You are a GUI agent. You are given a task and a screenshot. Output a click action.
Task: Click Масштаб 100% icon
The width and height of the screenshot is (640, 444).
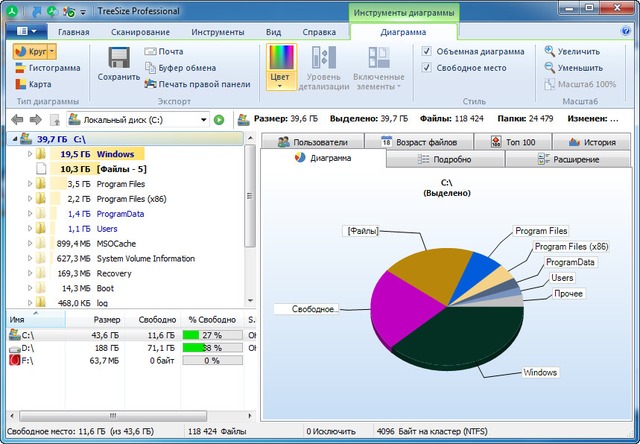click(550, 84)
